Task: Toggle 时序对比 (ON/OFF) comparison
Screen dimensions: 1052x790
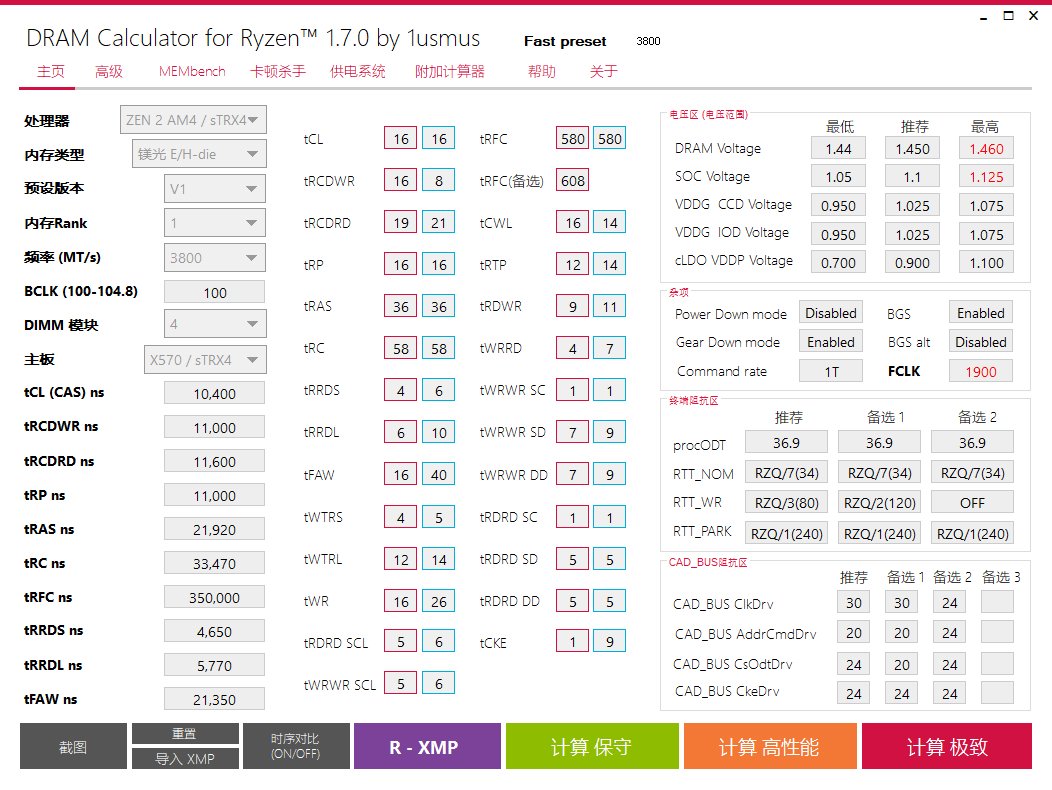Action: (296, 746)
